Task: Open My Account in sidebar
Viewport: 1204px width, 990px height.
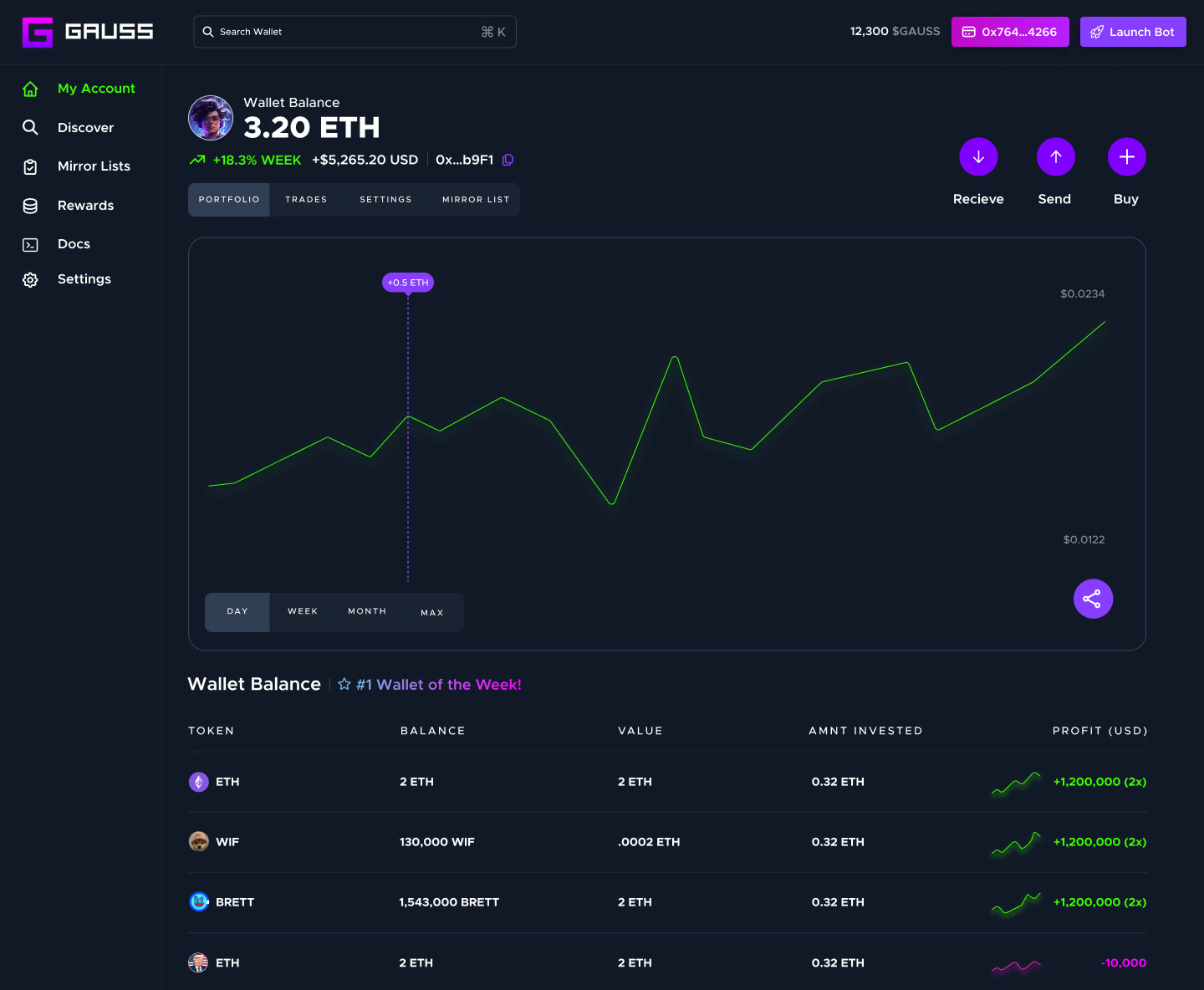Action: (96, 89)
